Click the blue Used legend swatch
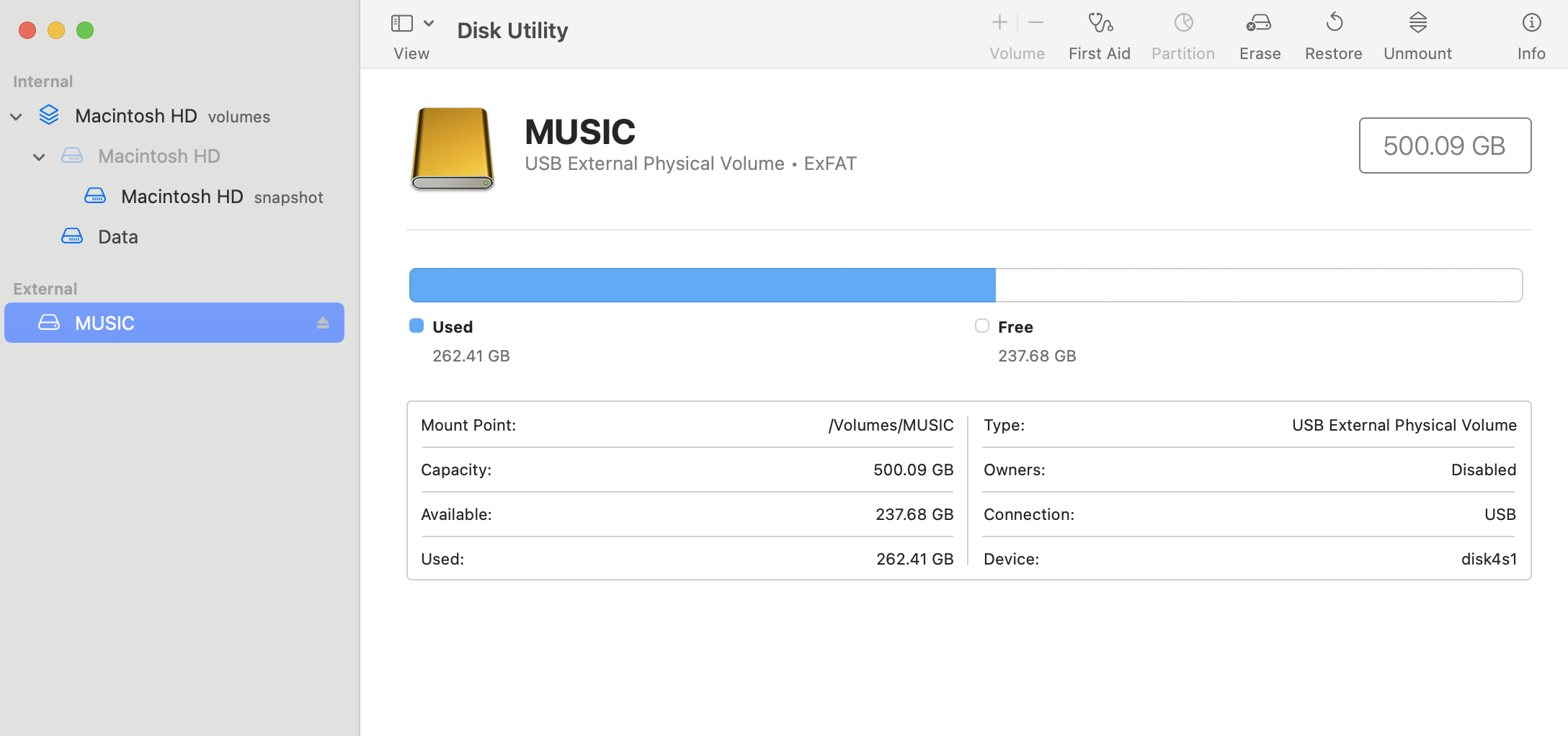Image resolution: width=1568 pixels, height=736 pixels. [416, 326]
